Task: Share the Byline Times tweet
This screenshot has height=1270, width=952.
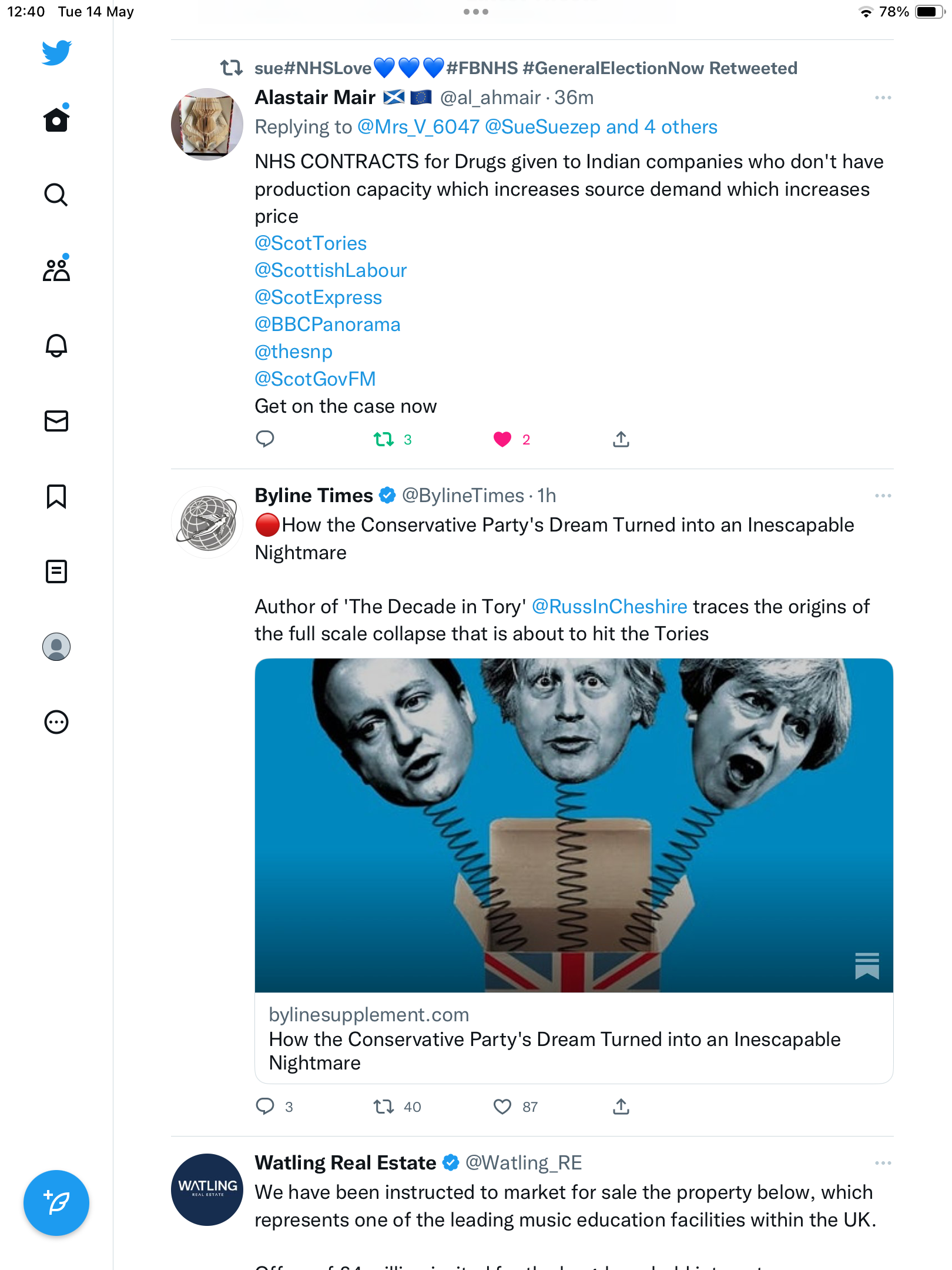Action: (621, 1107)
